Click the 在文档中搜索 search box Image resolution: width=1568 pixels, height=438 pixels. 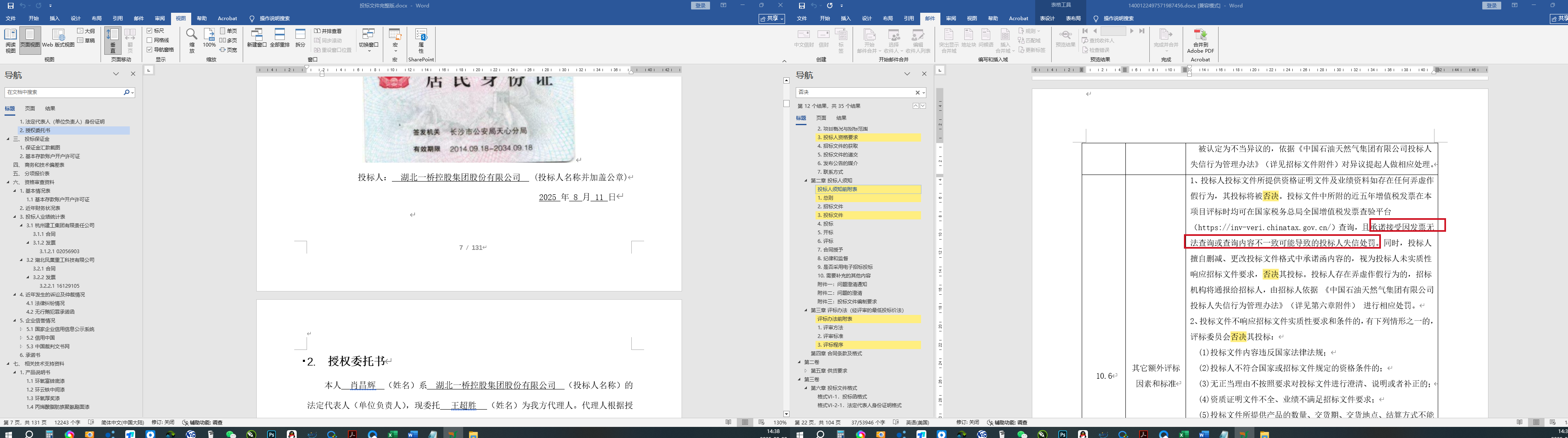(64, 93)
